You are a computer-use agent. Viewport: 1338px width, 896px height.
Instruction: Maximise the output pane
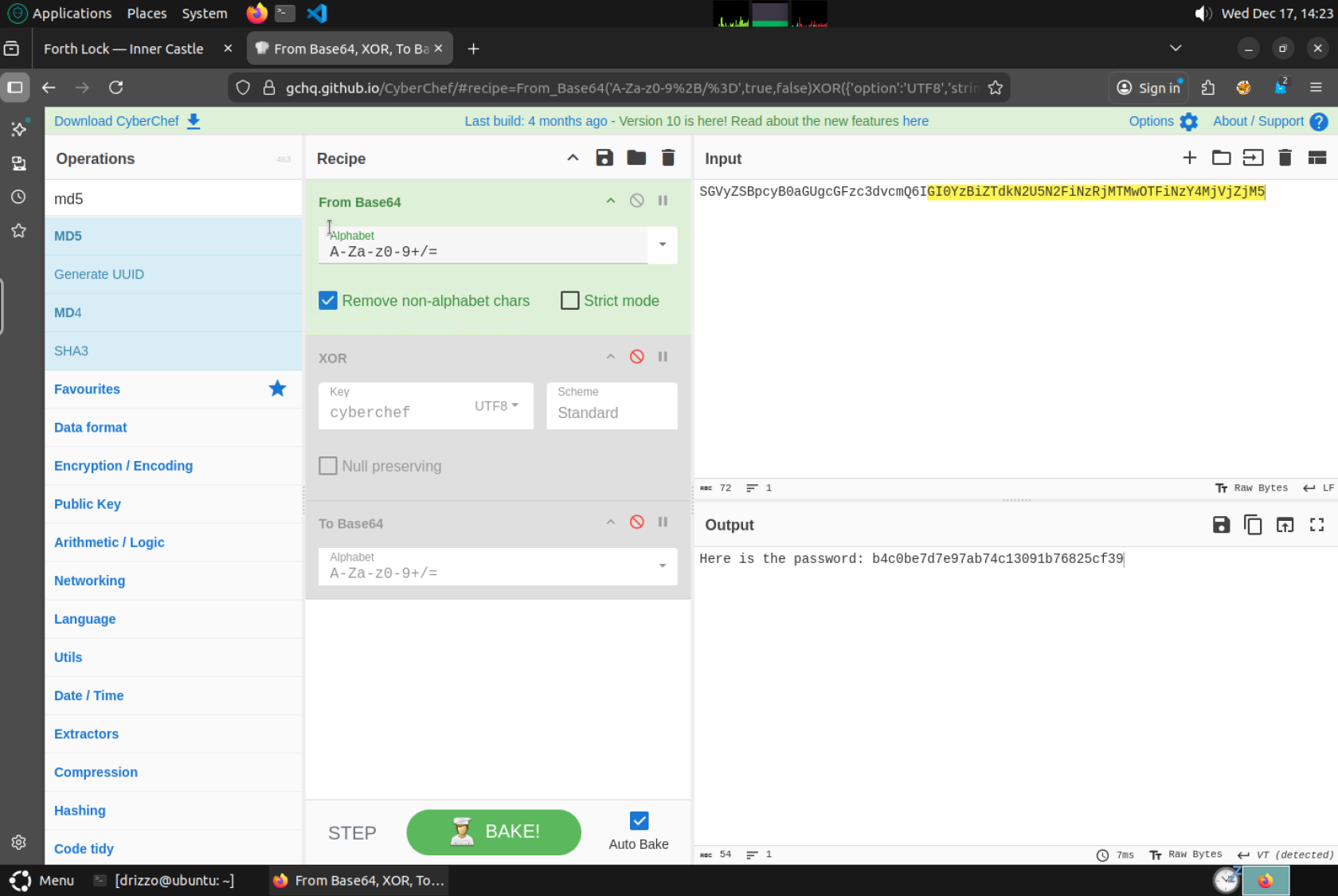coord(1317,524)
